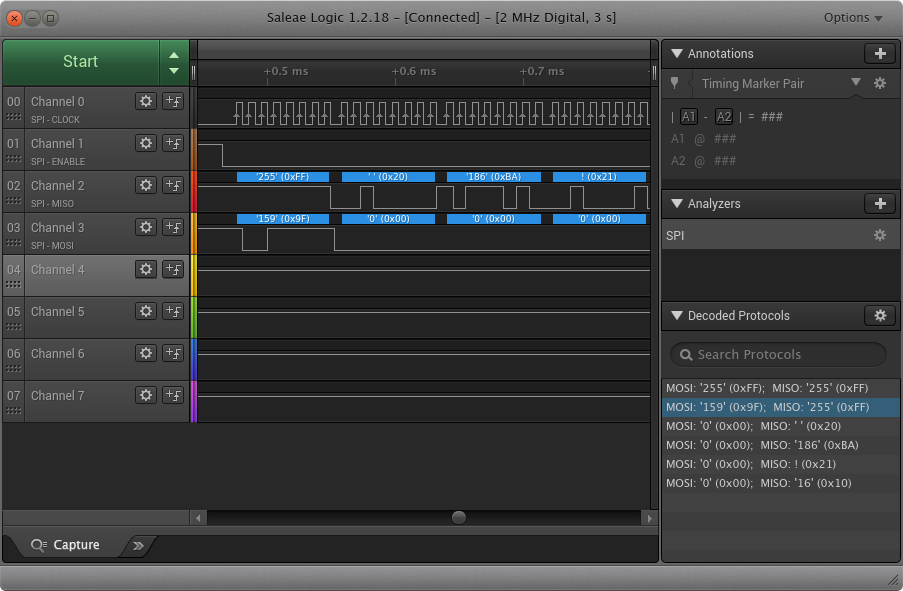903x591 pixels.
Task: Set trigger on Channel 6
Action: point(173,354)
